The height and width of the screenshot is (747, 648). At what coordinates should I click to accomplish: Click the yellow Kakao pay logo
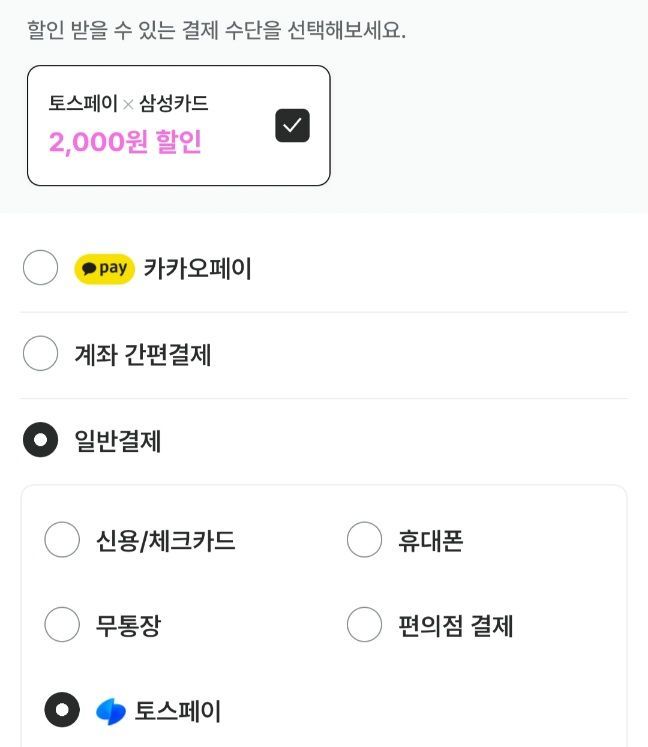(104, 268)
